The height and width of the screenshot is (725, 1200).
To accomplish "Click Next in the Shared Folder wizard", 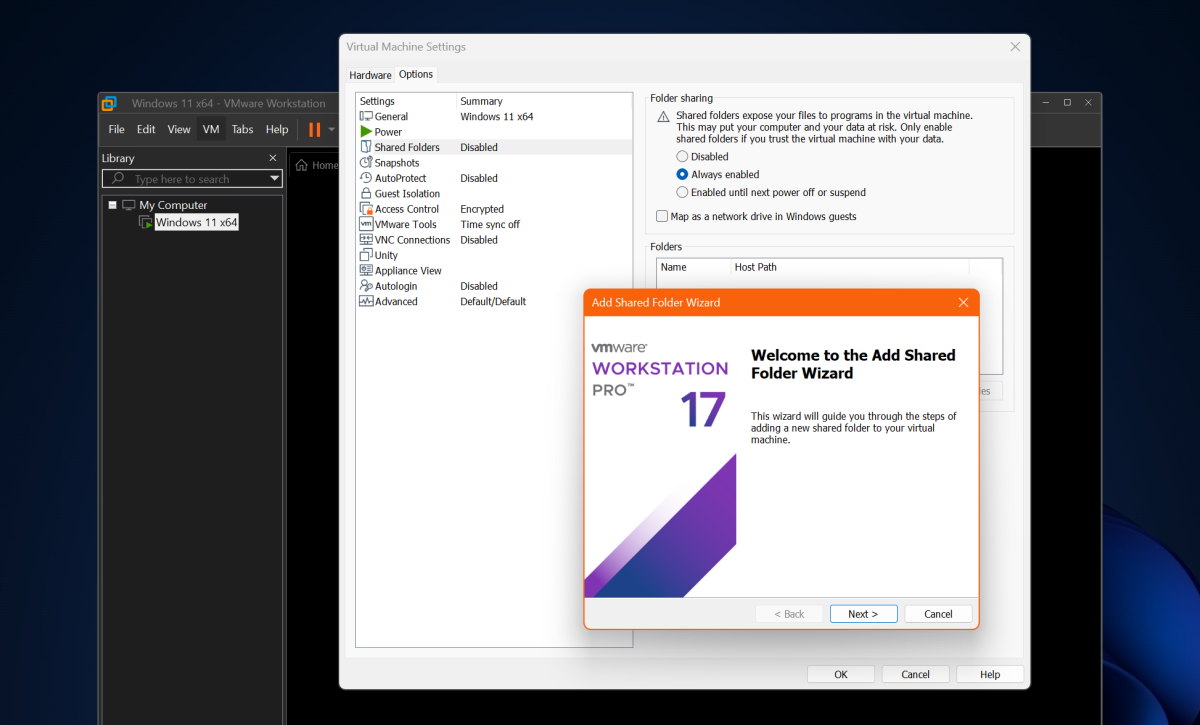I will coord(862,613).
